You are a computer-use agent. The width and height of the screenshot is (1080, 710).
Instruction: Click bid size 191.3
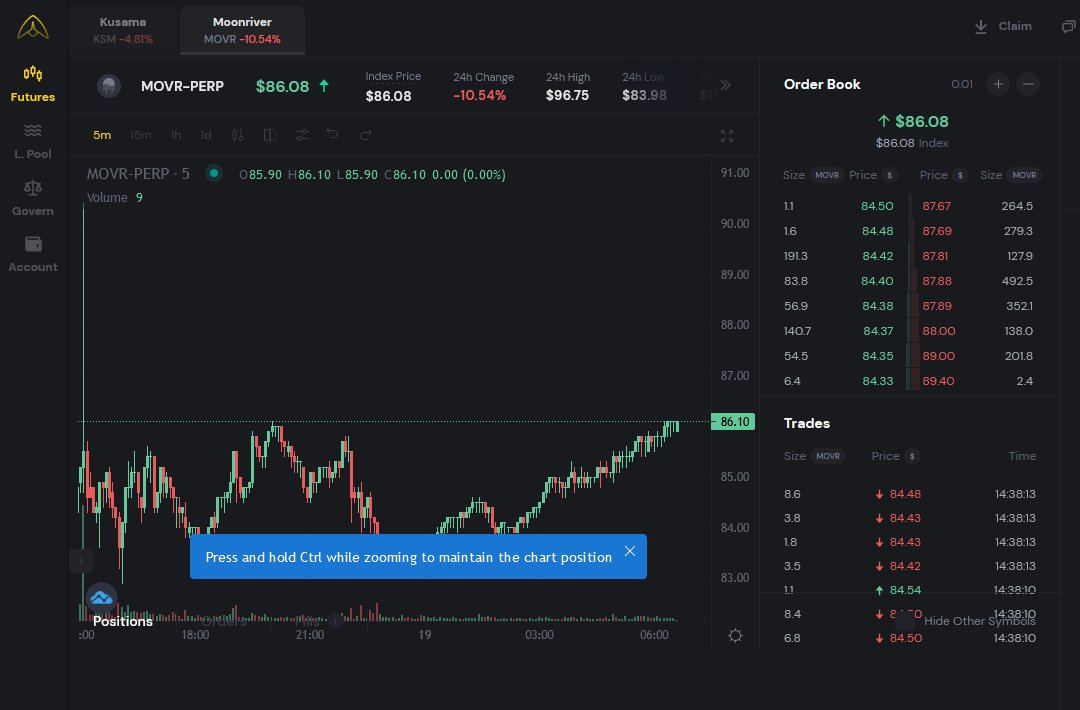click(x=796, y=256)
